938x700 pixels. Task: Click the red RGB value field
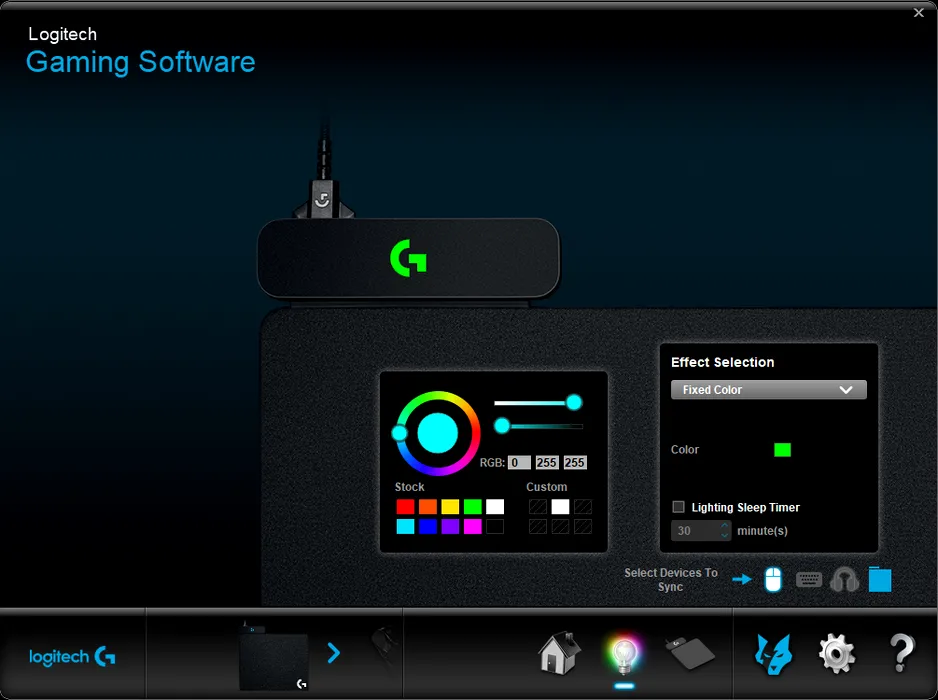click(x=519, y=463)
